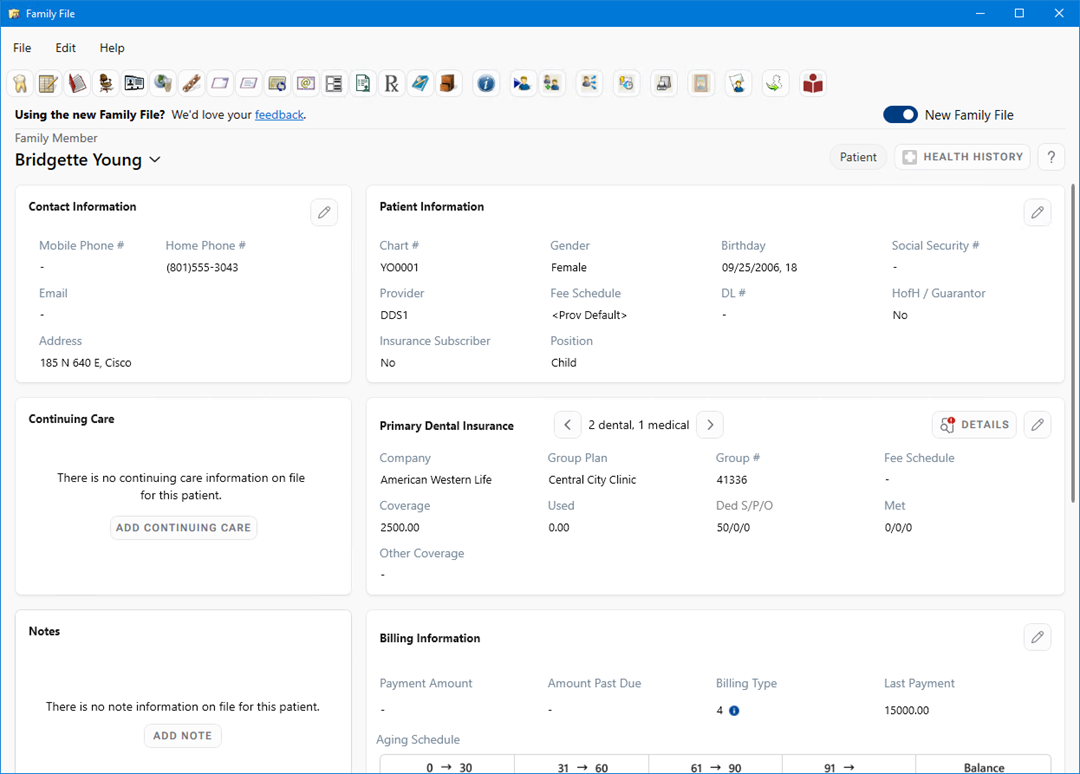Click group number 41336

[731, 480]
